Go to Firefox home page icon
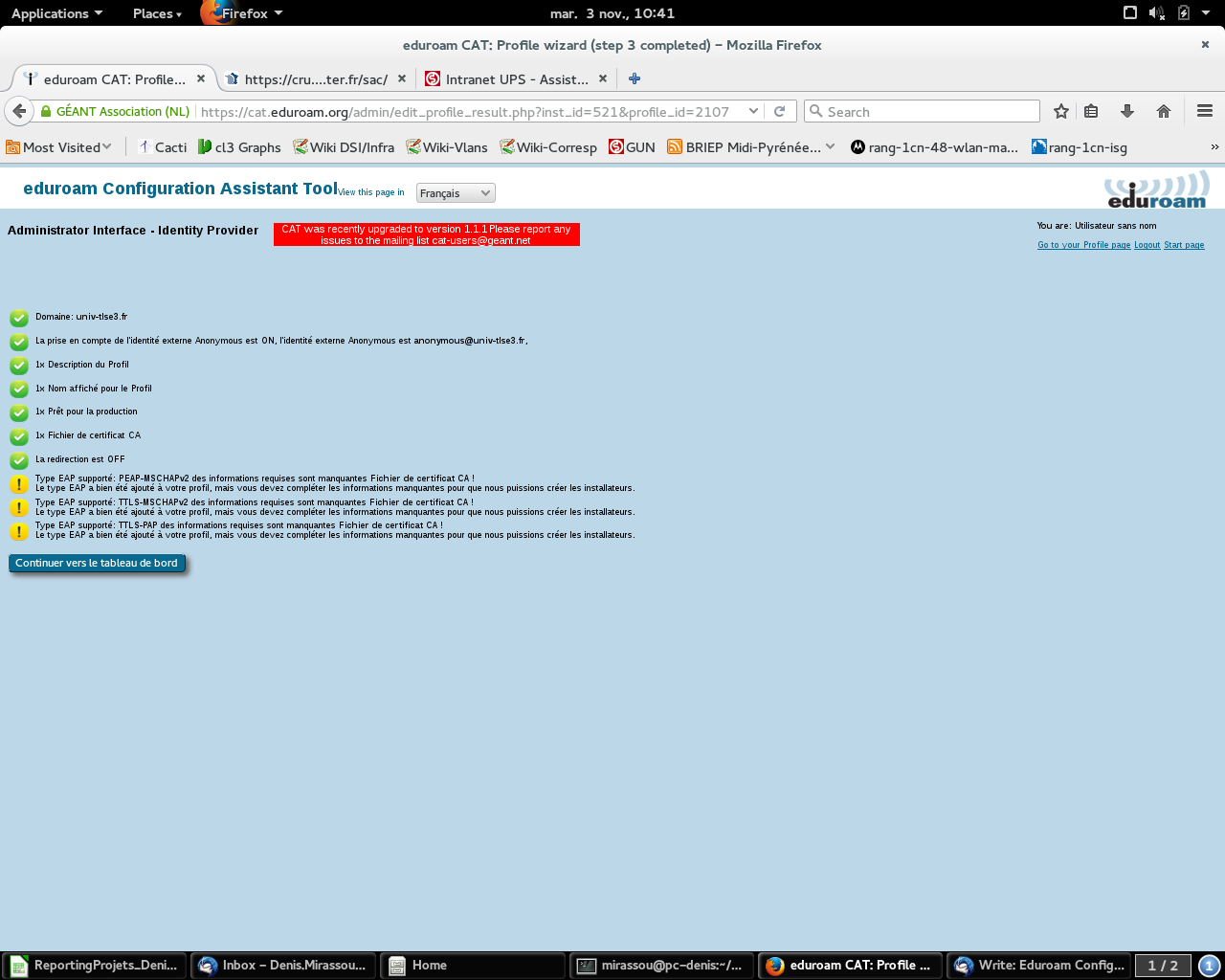Screen dimensions: 1225x980 (1164, 111)
